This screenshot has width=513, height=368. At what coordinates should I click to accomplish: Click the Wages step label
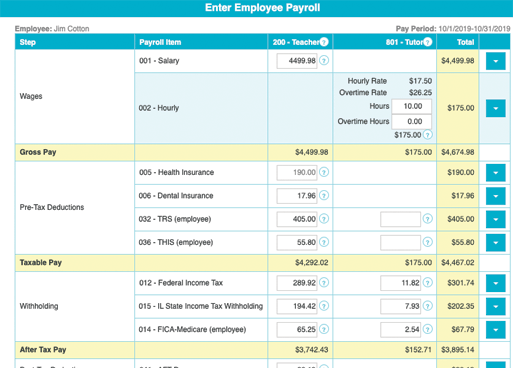click(x=31, y=96)
